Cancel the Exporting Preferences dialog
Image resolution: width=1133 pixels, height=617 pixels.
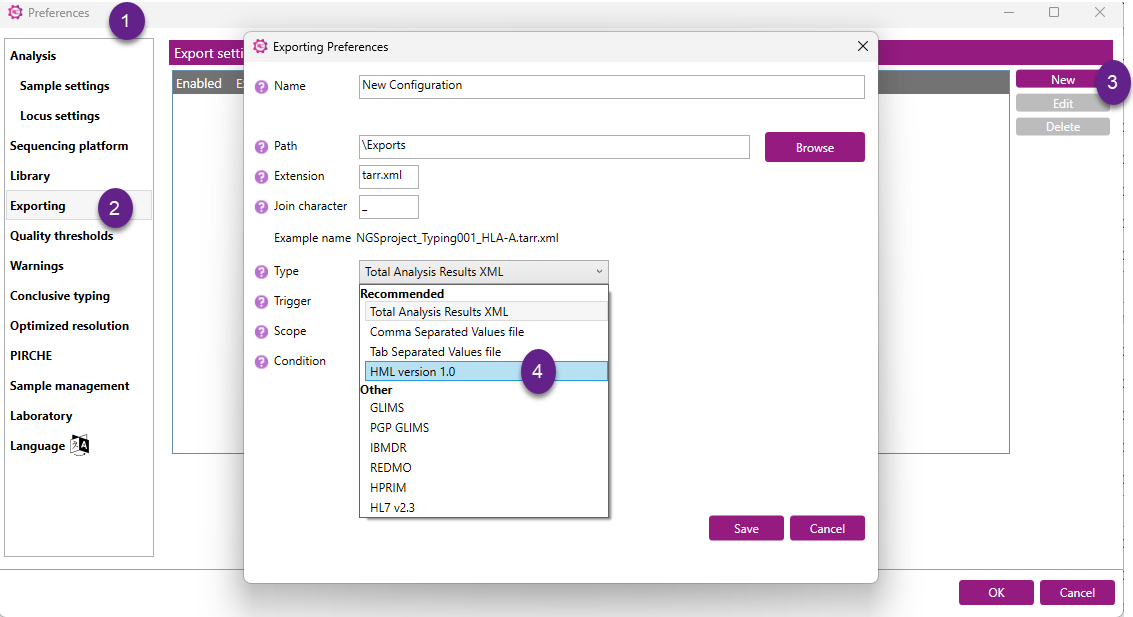point(827,528)
